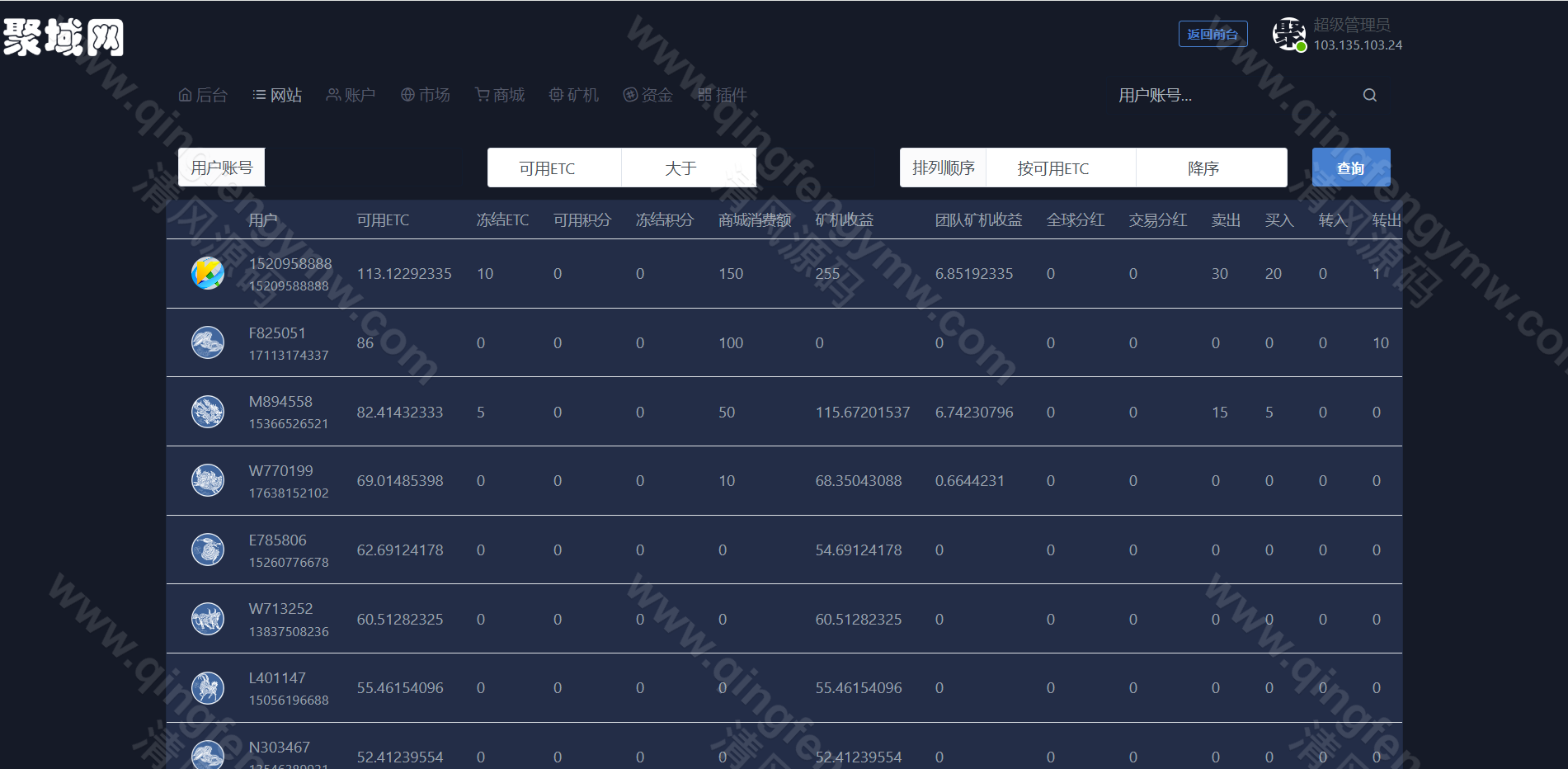Image resolution: width=1568 pixels, height=769 pixels.
Task: Focus the 用户账号 search input field
Action: click(1196, 96)
